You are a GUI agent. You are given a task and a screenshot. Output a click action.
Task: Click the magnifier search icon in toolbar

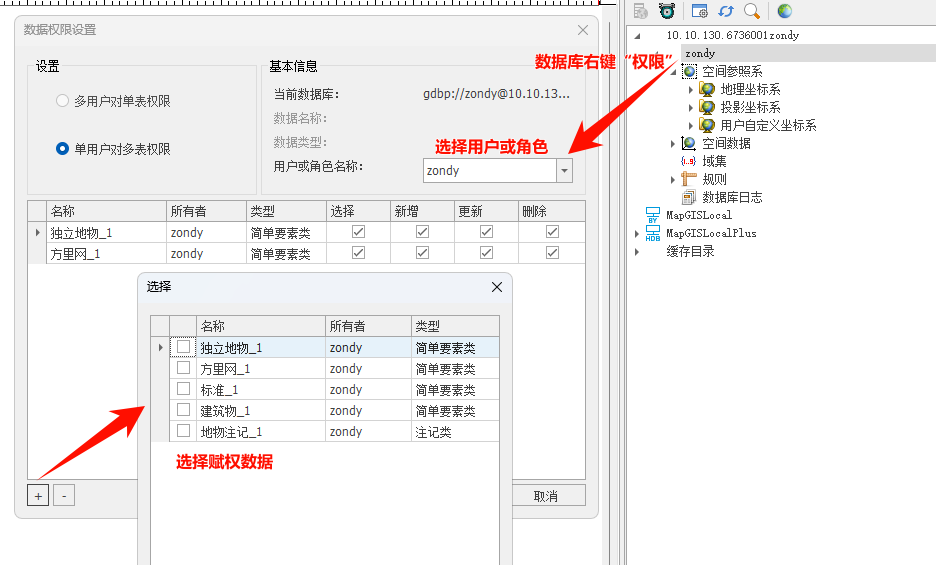(752, 11)
